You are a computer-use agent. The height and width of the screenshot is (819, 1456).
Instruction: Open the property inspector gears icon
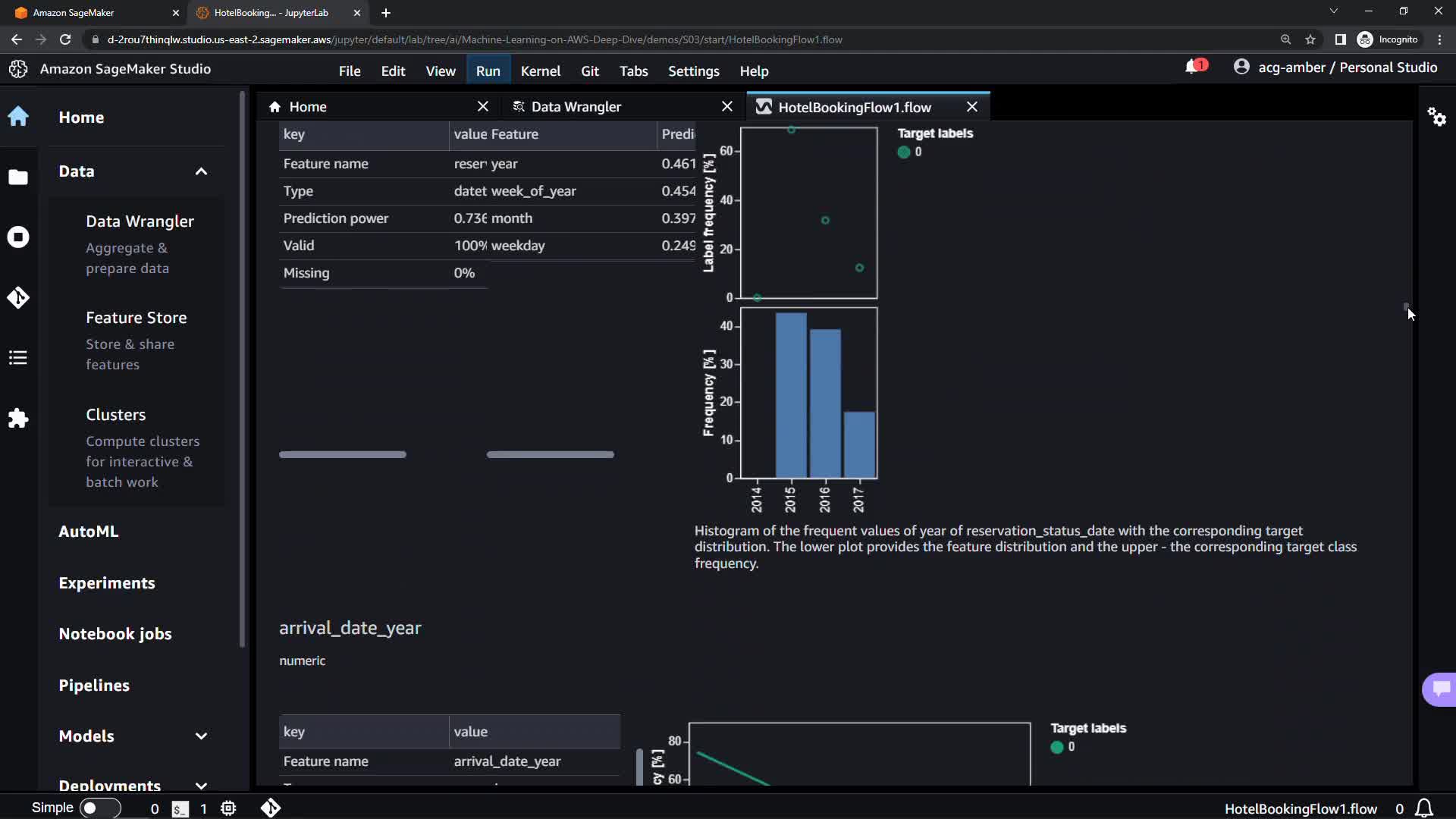coord(1436,117)
